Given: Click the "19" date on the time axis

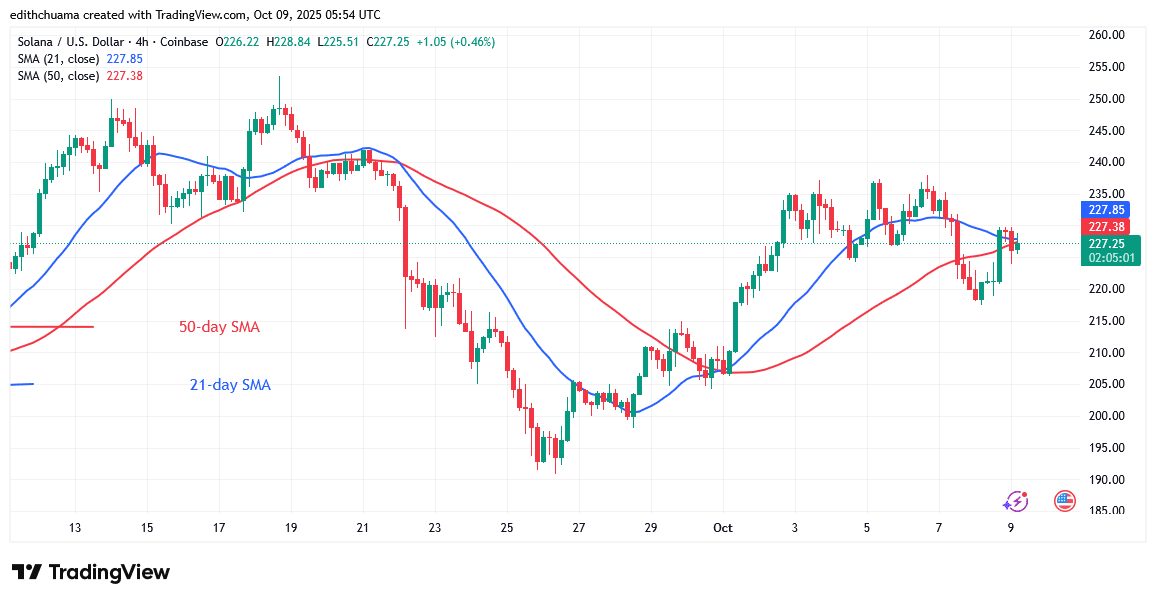Looking at the screenshot, I should click(x=291, y=527).
